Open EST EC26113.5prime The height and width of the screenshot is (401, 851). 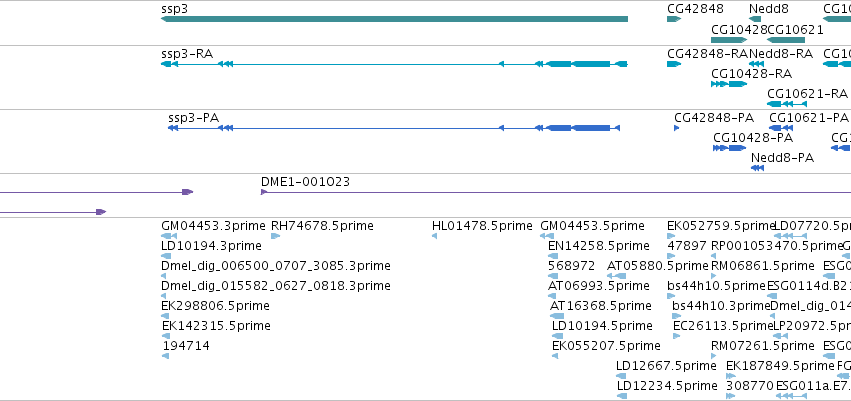point(722,326)
